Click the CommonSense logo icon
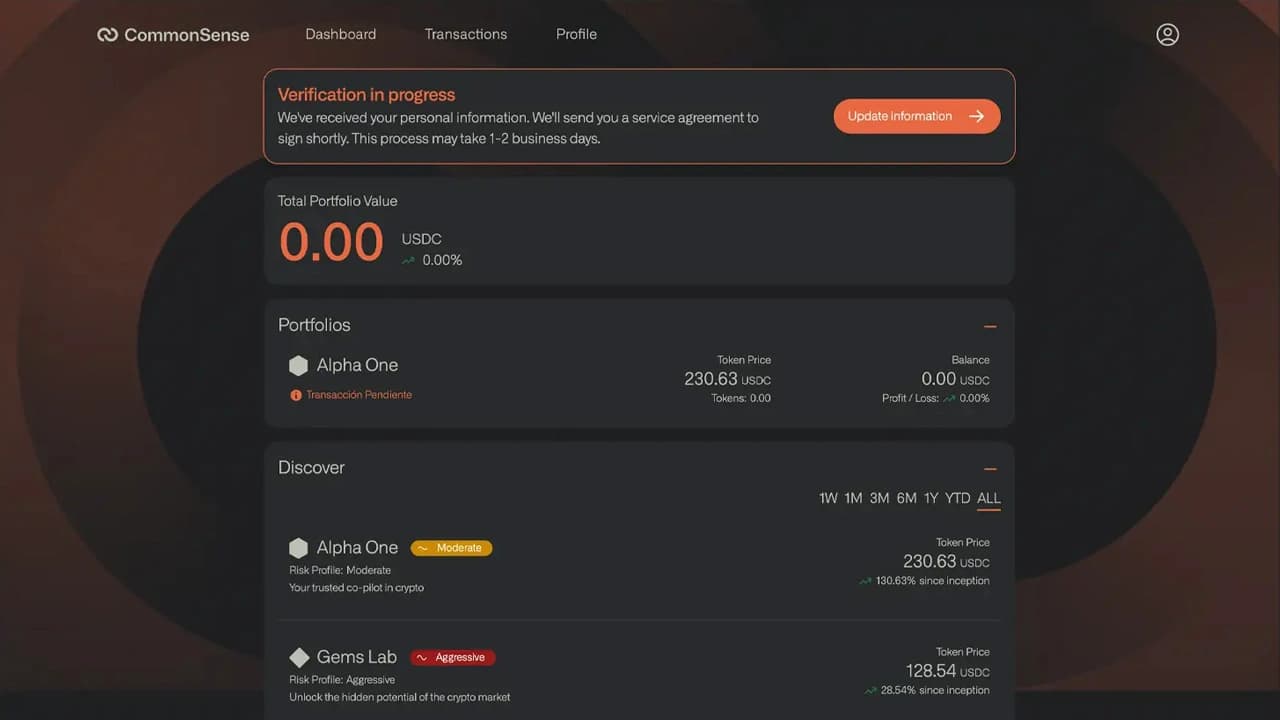 pos(107,35)
